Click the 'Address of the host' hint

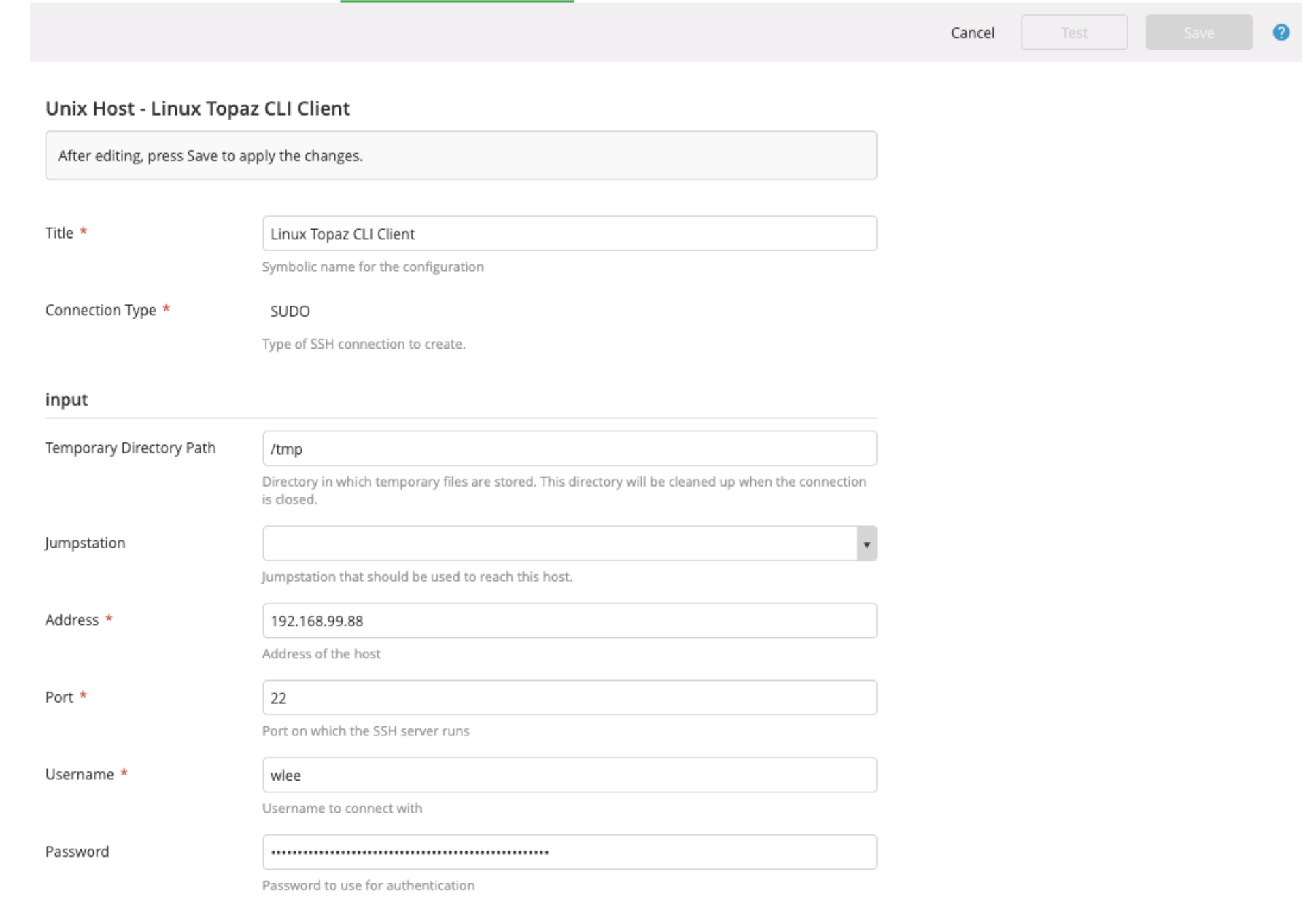pyautogui.click(x=321, y=654)
